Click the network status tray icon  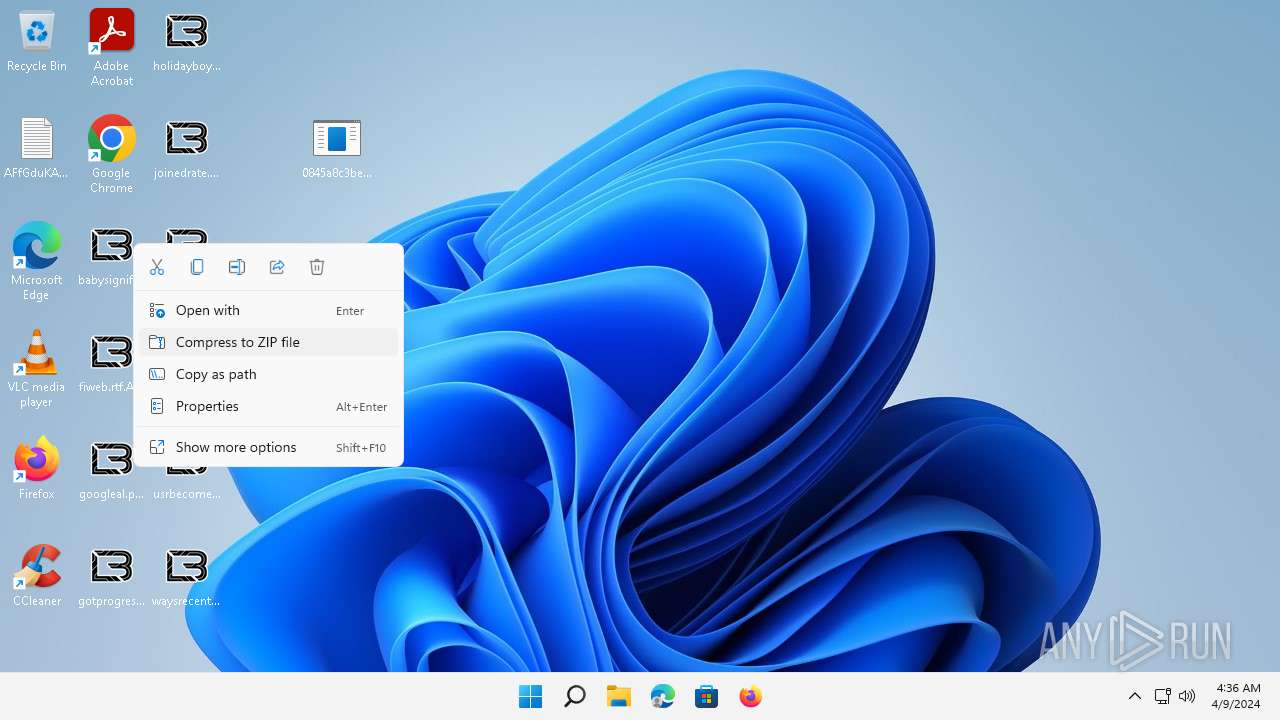tap(1163, 697)
